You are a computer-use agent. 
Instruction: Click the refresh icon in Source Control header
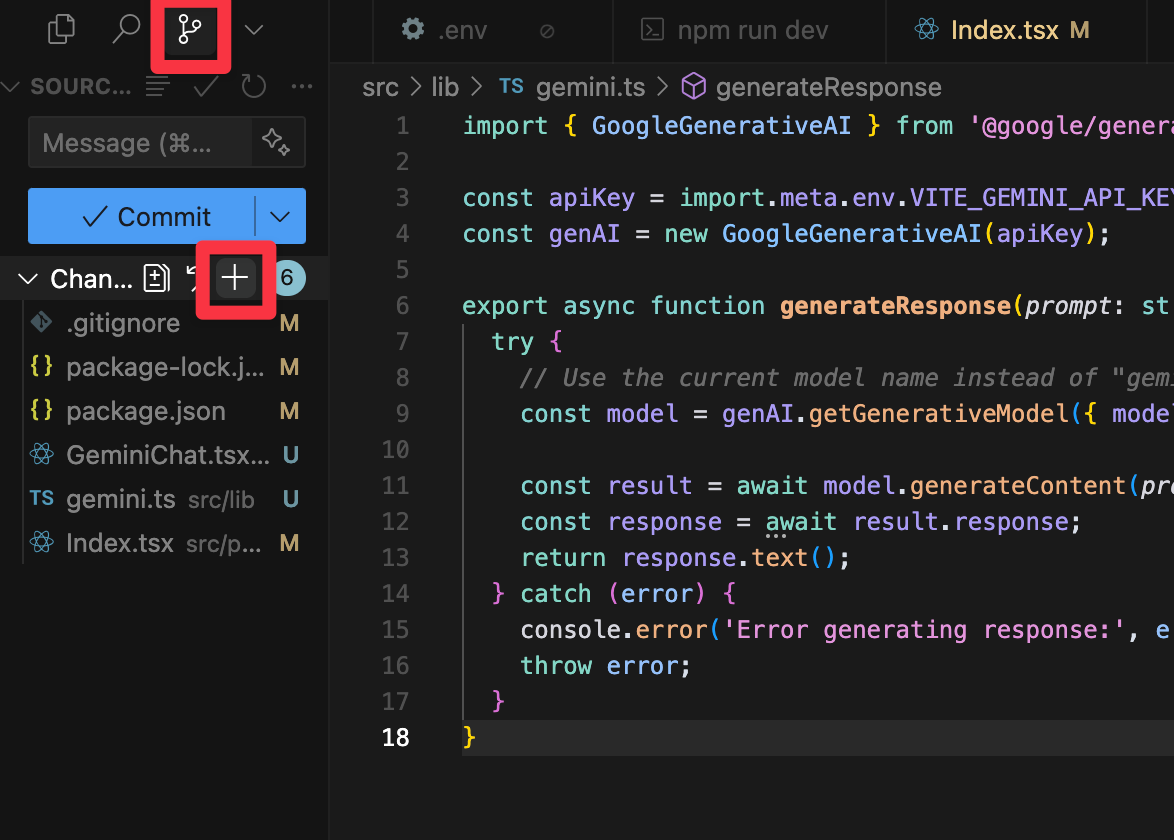point(253,87)
